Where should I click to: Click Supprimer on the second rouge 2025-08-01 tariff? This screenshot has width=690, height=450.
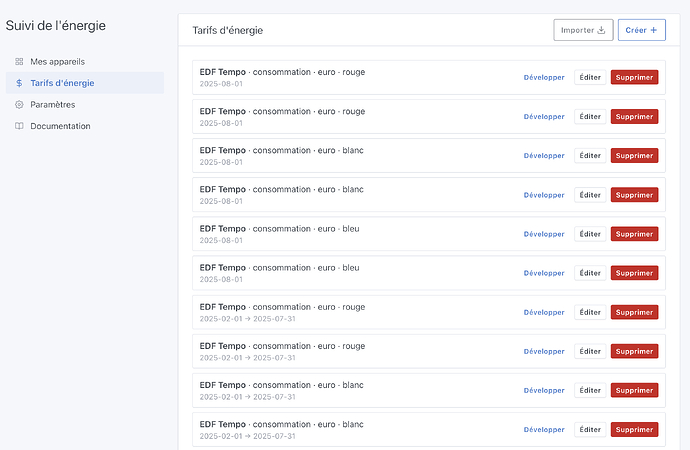[x=634, y=116]
